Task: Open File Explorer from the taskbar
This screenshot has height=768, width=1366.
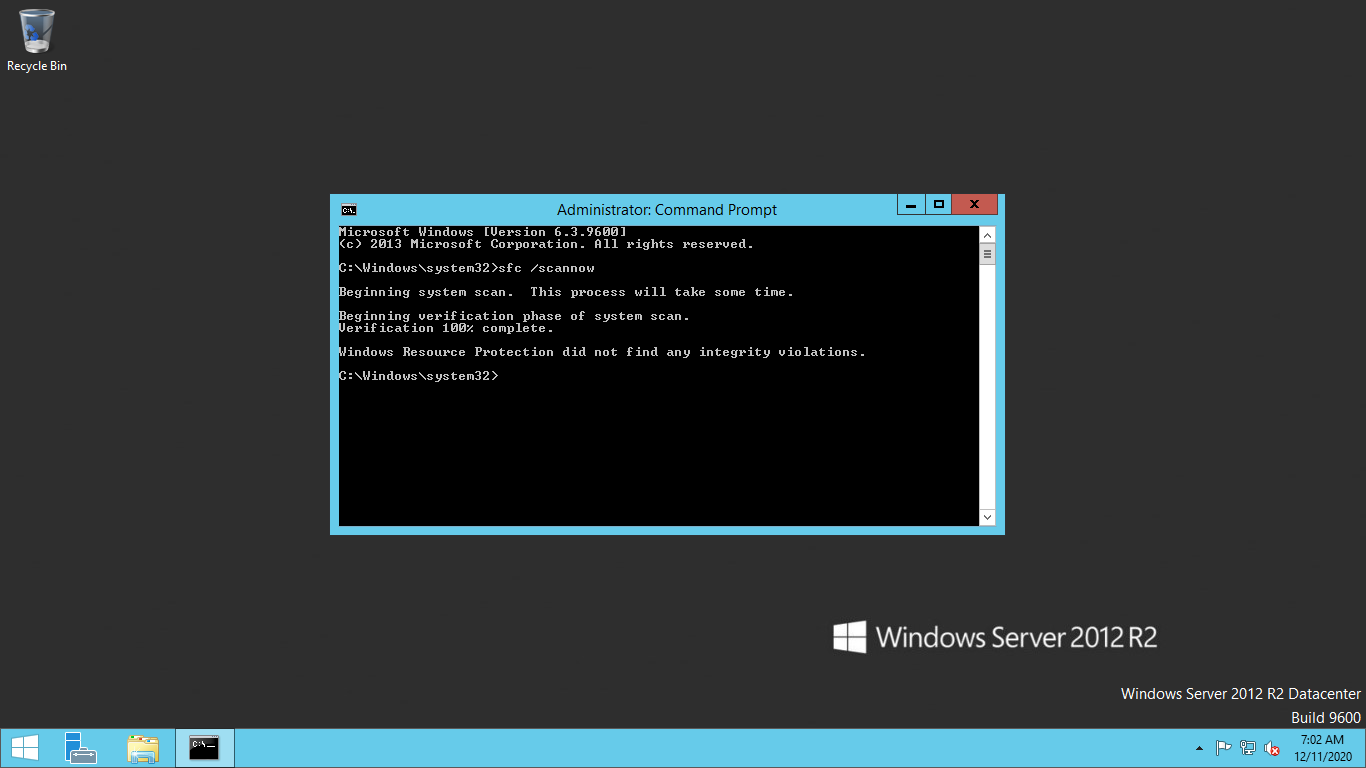Action: [x=143, y=748]
